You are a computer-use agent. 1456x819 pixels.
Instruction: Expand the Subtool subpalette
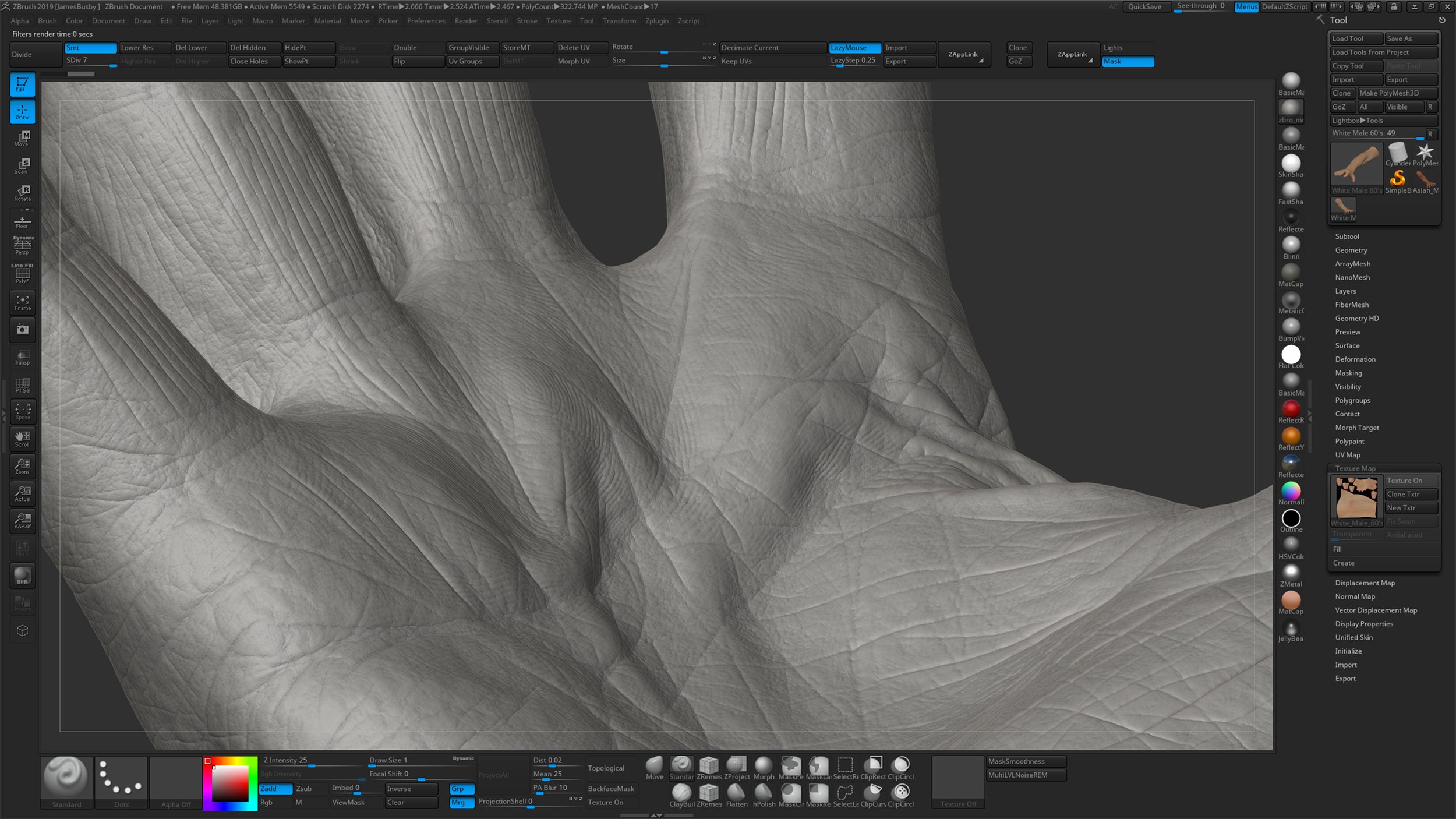1347,236
